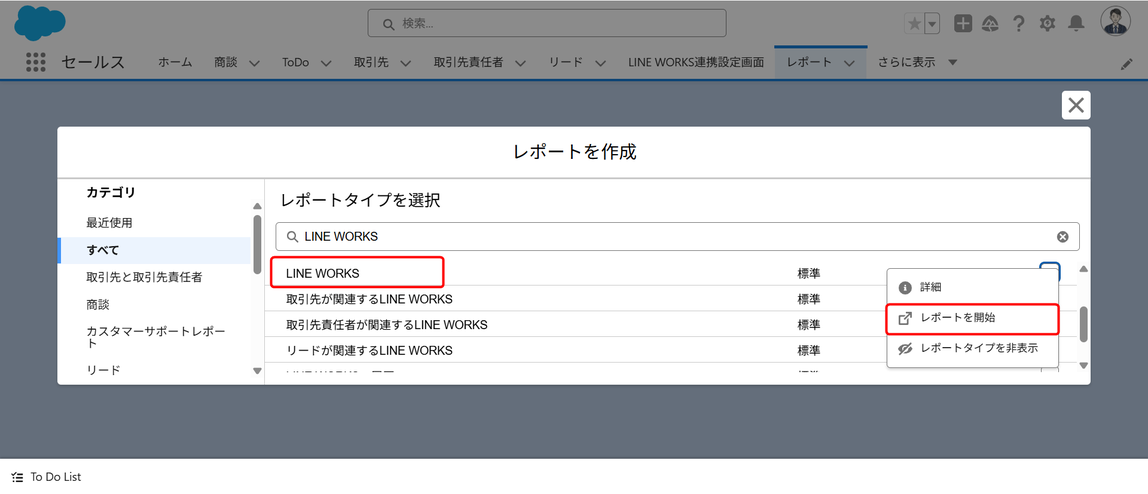This screenshot has width=1148, height=494.
Task: Open the Trailhead guidance icon
Action: (991, 23)
